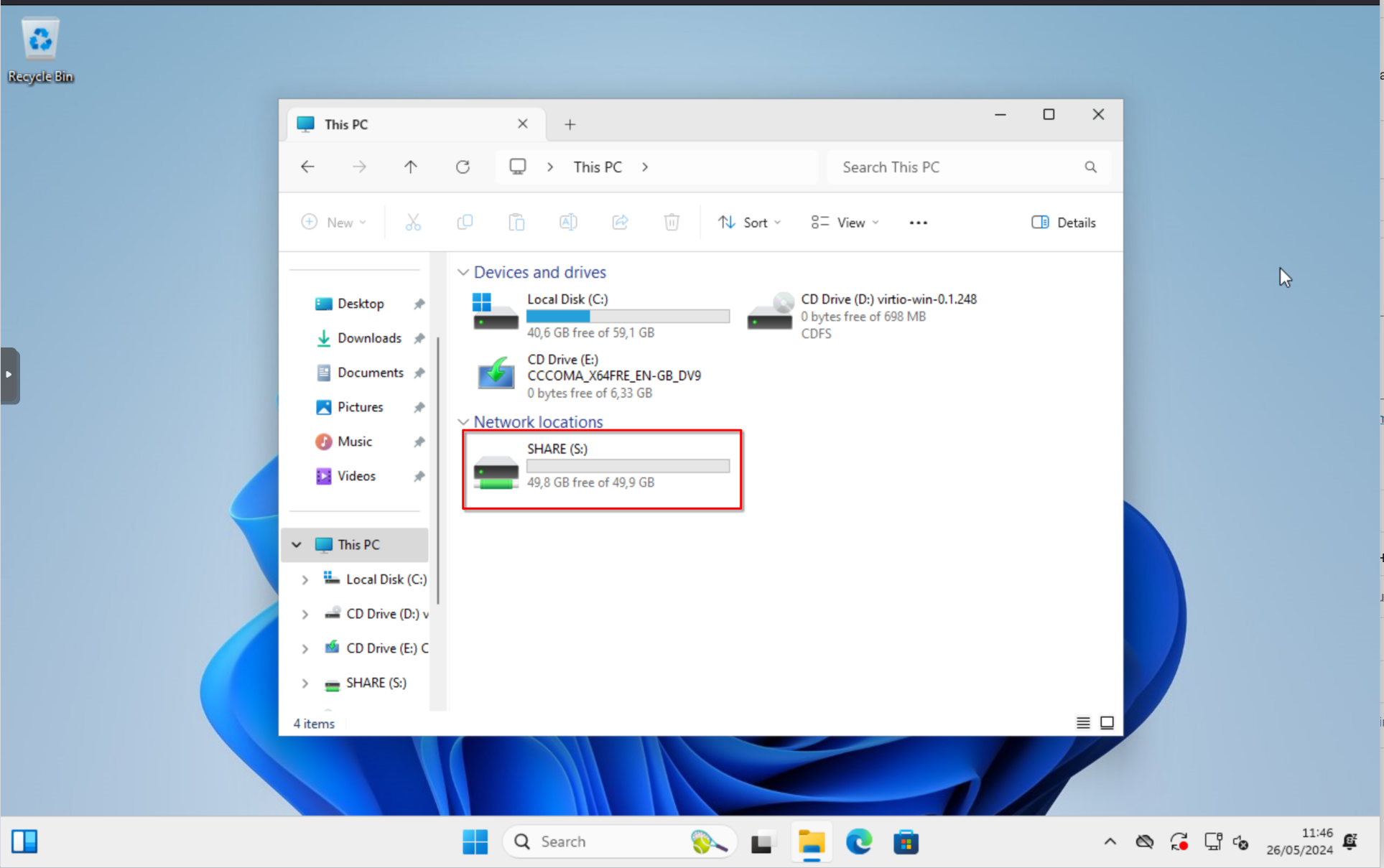The image size is (1384, 868).
Task: Open the See more ellipsis menu
Action: (918, 223)
